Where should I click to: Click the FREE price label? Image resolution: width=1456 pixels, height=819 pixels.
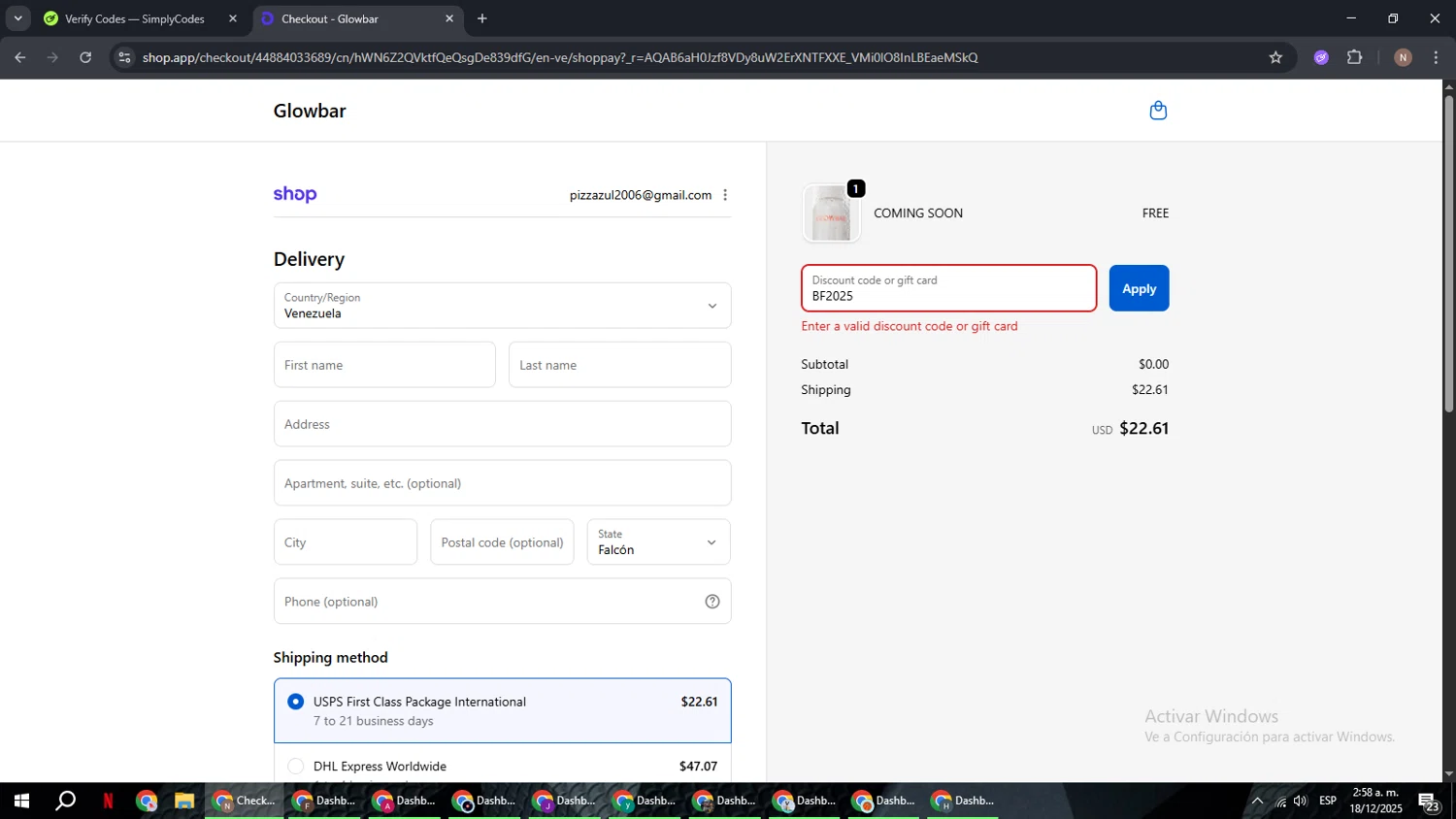coord(1155,213)
